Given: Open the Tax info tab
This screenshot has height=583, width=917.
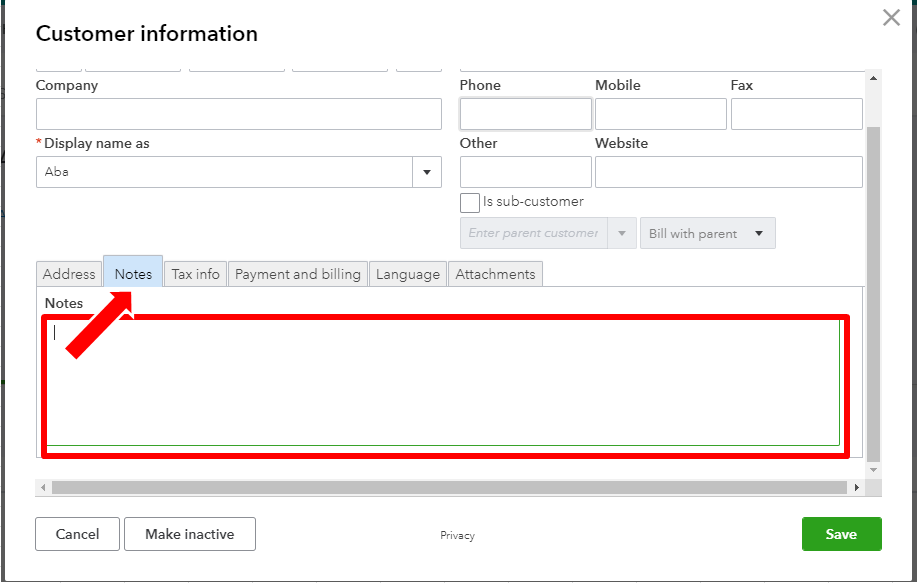Looking at the screenshot, I should 195,274.
